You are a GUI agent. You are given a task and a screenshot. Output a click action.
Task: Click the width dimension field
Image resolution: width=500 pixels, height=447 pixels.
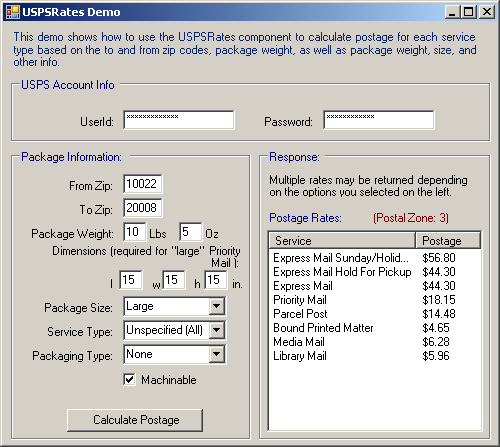174,279
